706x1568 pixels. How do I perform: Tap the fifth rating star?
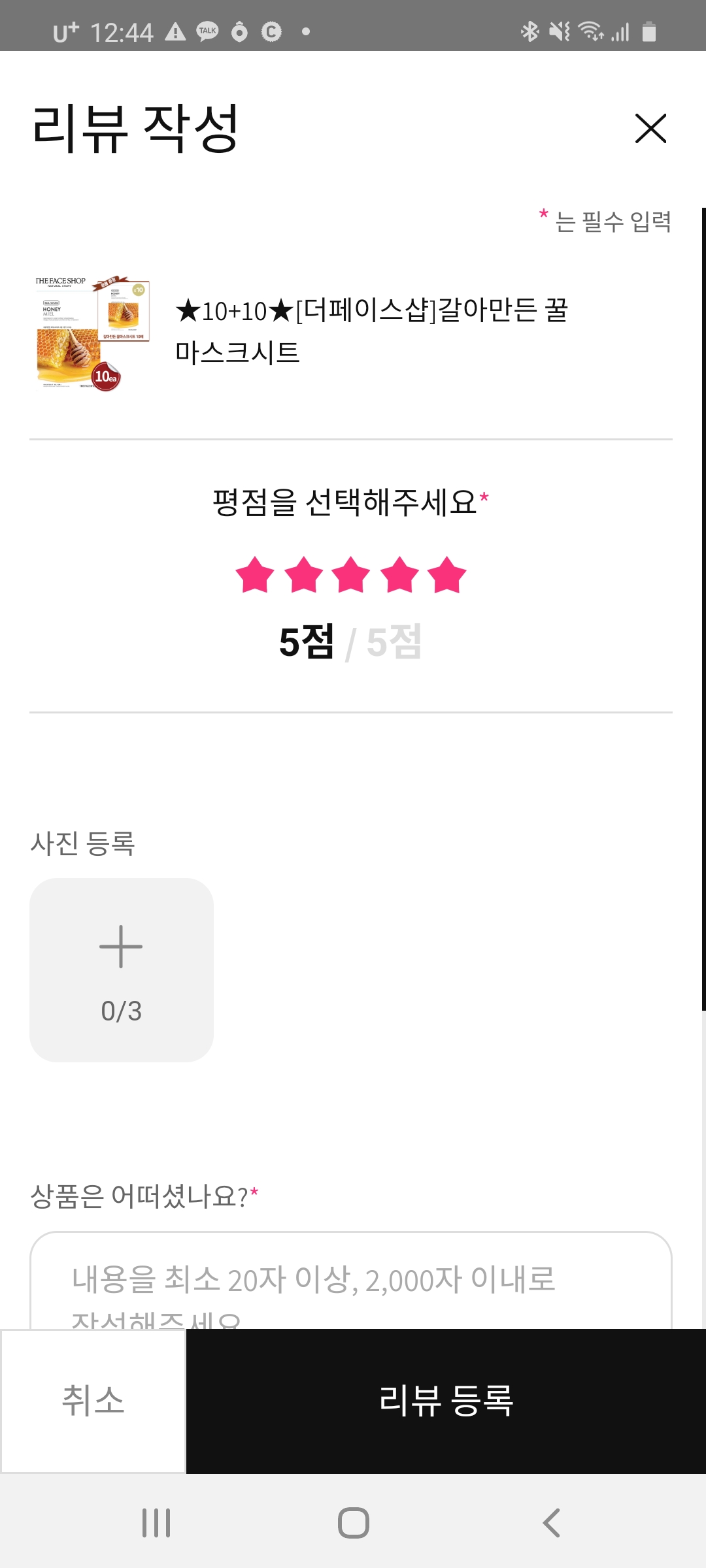pos(447,575)
